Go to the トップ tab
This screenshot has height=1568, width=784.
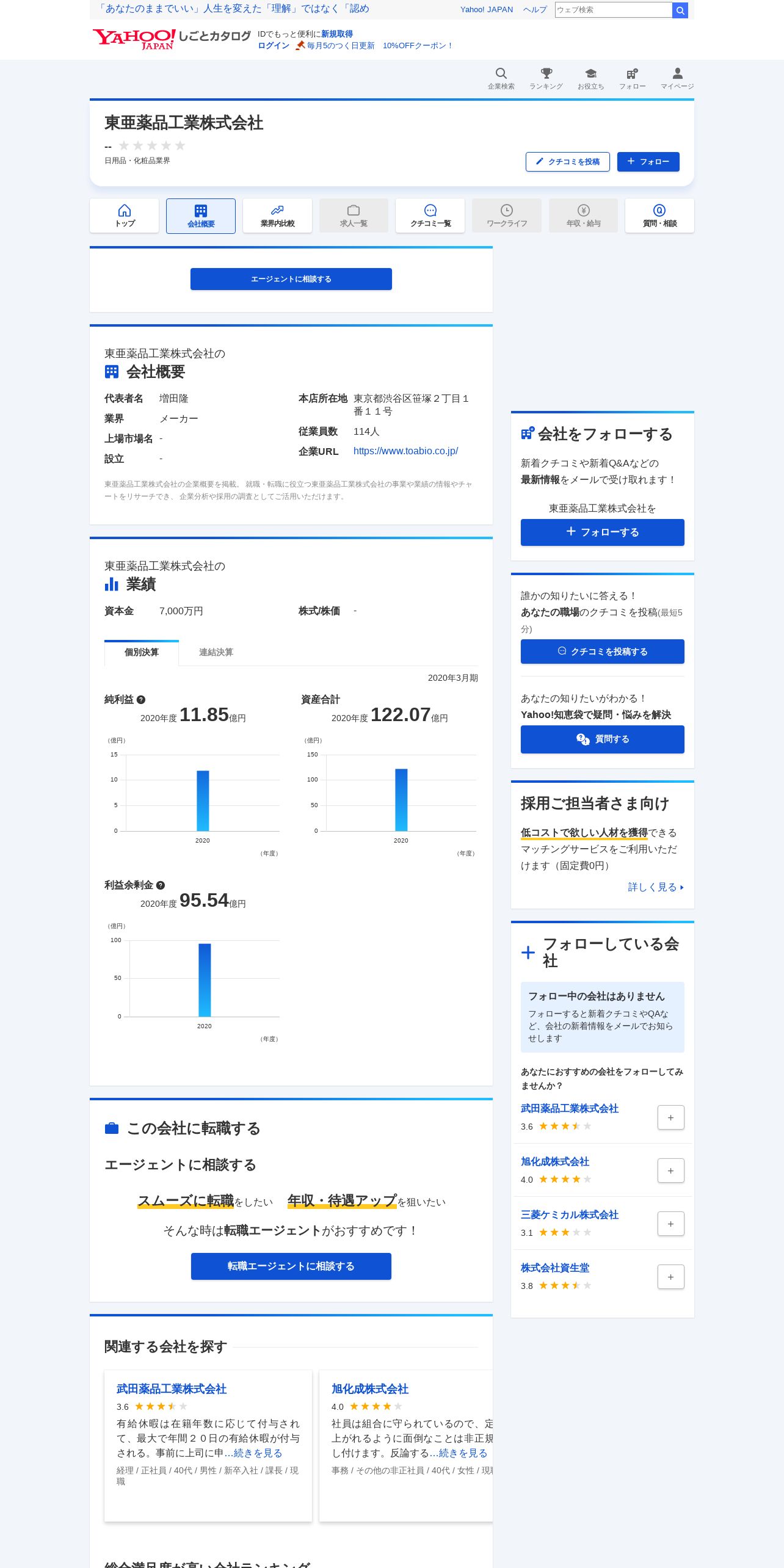pyautogui.click(x=125, y=216)
